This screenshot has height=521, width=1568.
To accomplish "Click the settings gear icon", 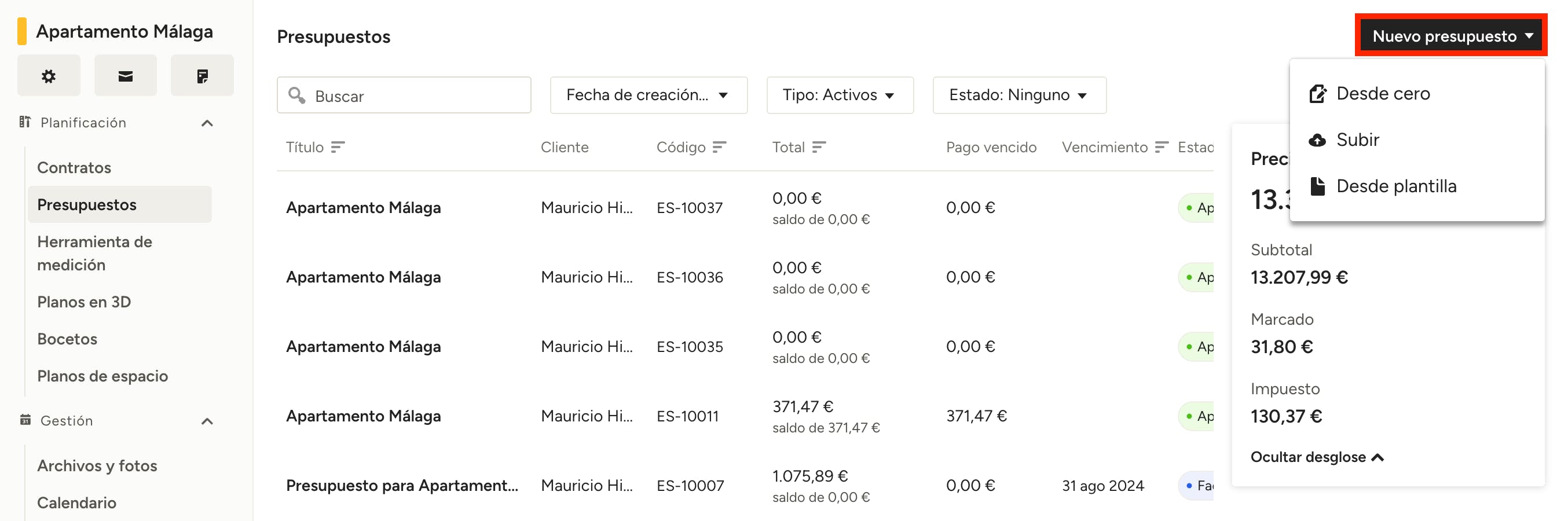I will (49, 76).
